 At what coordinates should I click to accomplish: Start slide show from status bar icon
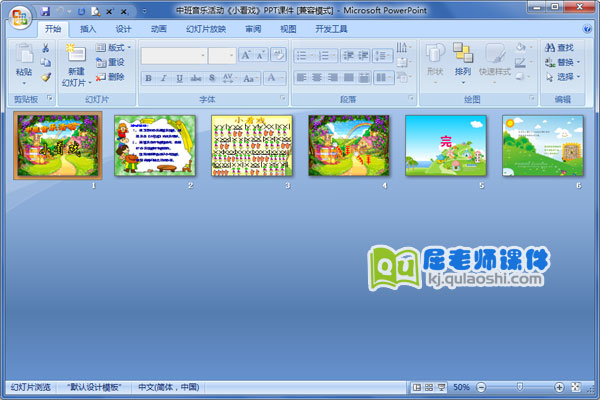tap(440, 387)
